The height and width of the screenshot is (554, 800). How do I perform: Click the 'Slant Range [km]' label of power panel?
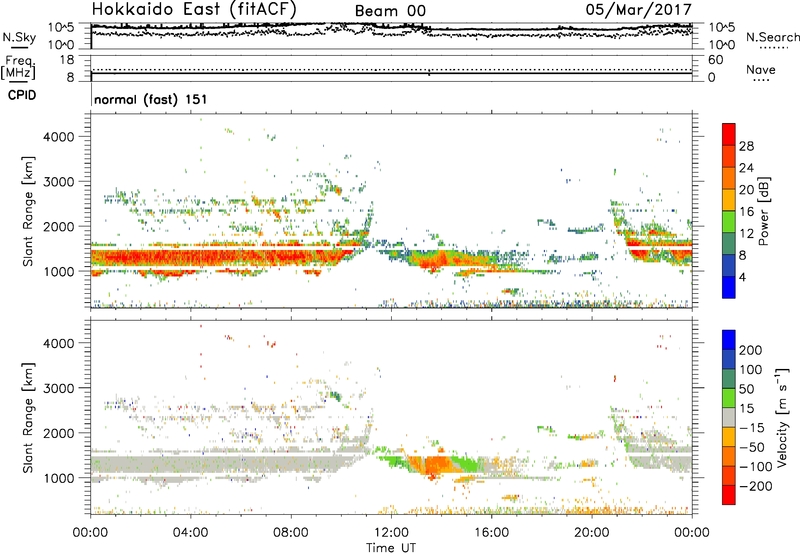pos(28,211)
